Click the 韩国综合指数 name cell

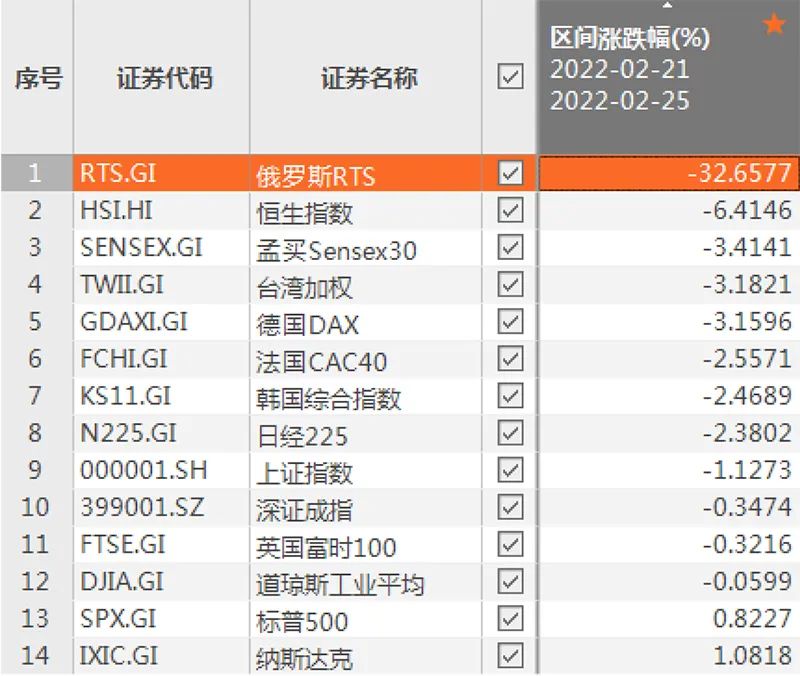pyautogui.click(x=366, y=396)
